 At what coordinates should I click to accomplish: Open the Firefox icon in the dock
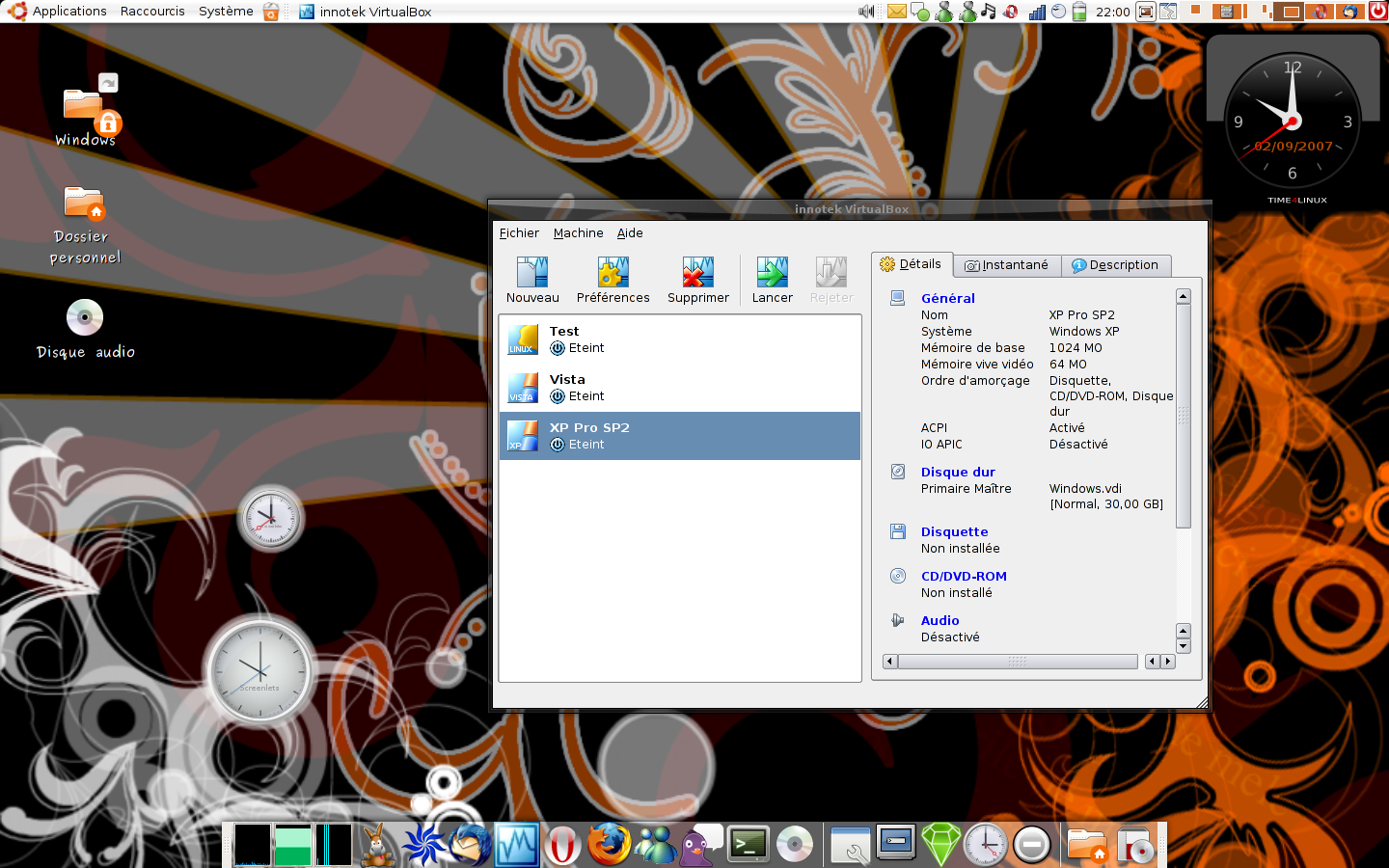point(609,845)
